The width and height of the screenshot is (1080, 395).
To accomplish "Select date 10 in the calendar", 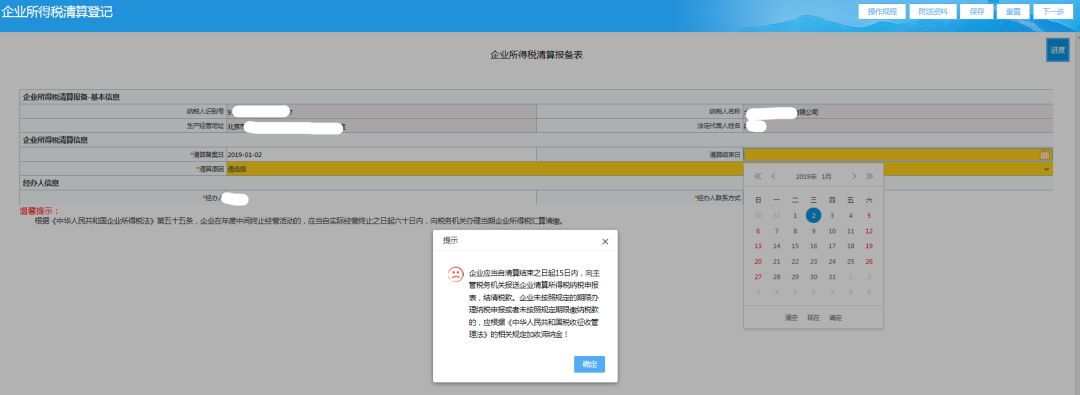I will click(832, 231).
